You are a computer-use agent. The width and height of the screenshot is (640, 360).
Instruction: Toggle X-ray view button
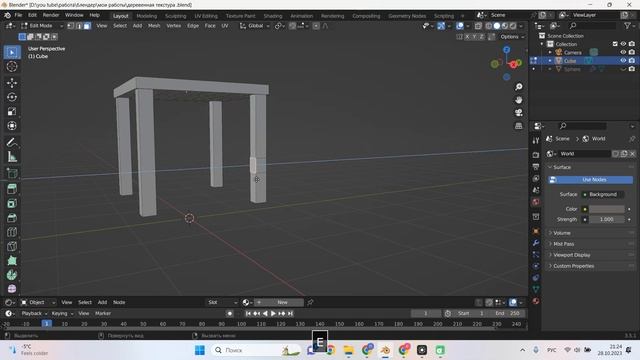(x=478, y=26)
